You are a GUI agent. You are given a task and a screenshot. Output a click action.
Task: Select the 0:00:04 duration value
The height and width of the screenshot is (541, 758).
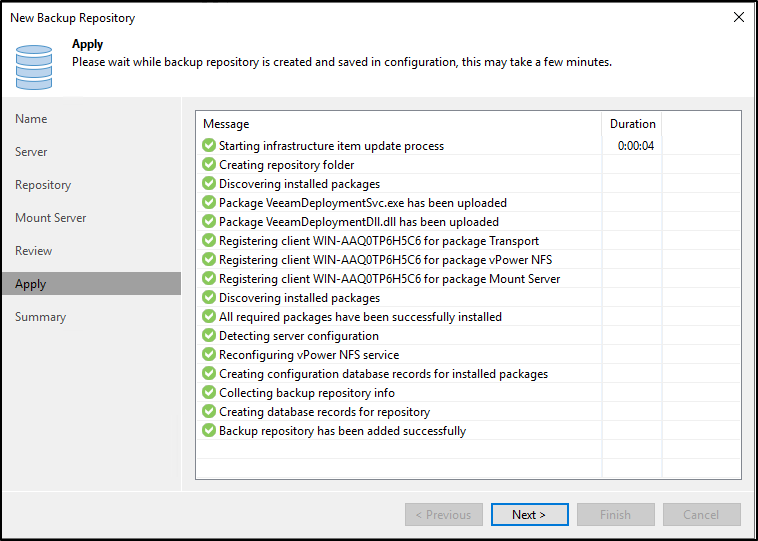636,146
